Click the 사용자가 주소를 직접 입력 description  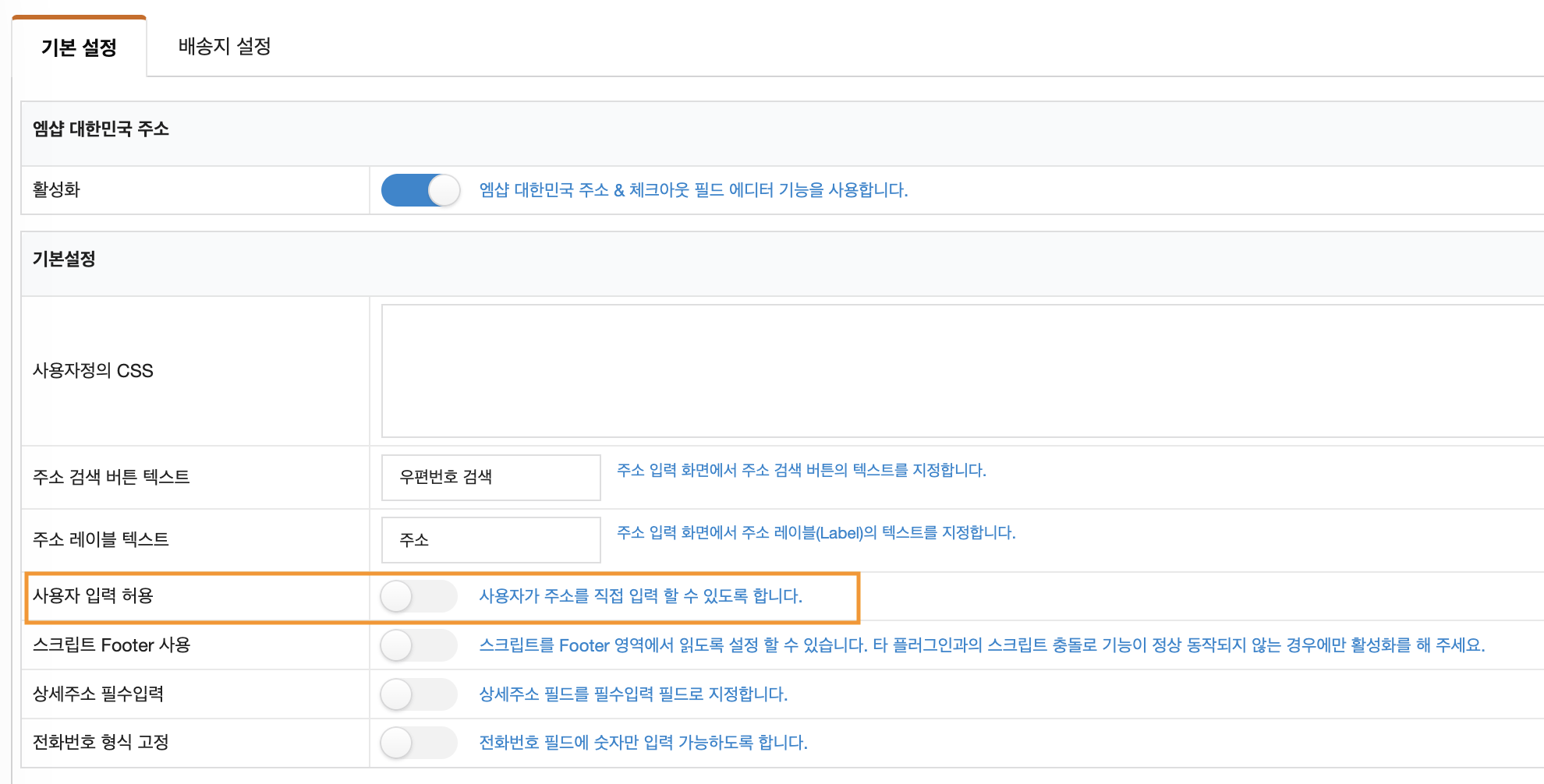click(x=640, y=596)
